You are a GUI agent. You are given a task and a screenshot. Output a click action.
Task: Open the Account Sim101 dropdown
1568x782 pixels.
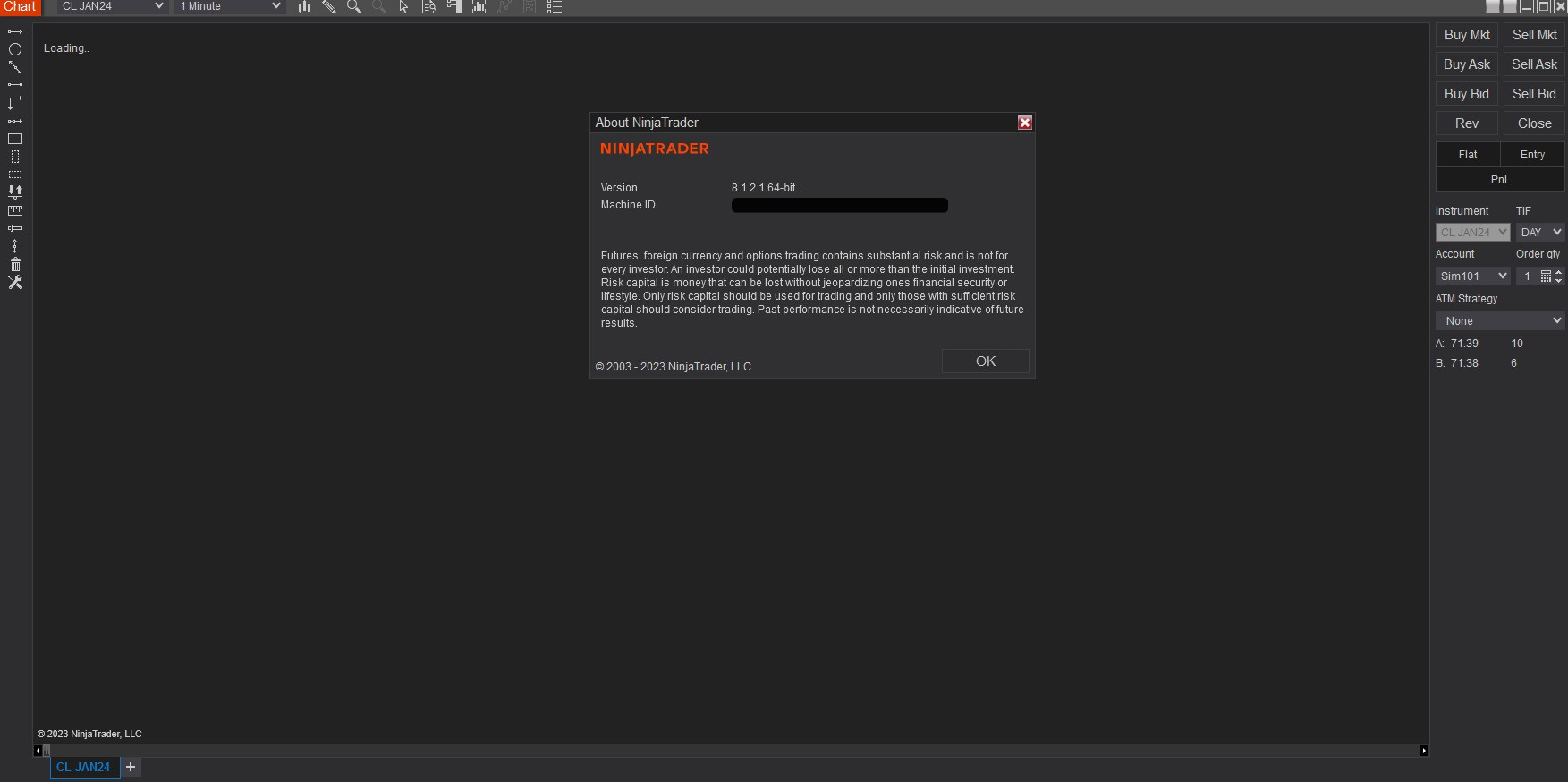click(1472, 276)
